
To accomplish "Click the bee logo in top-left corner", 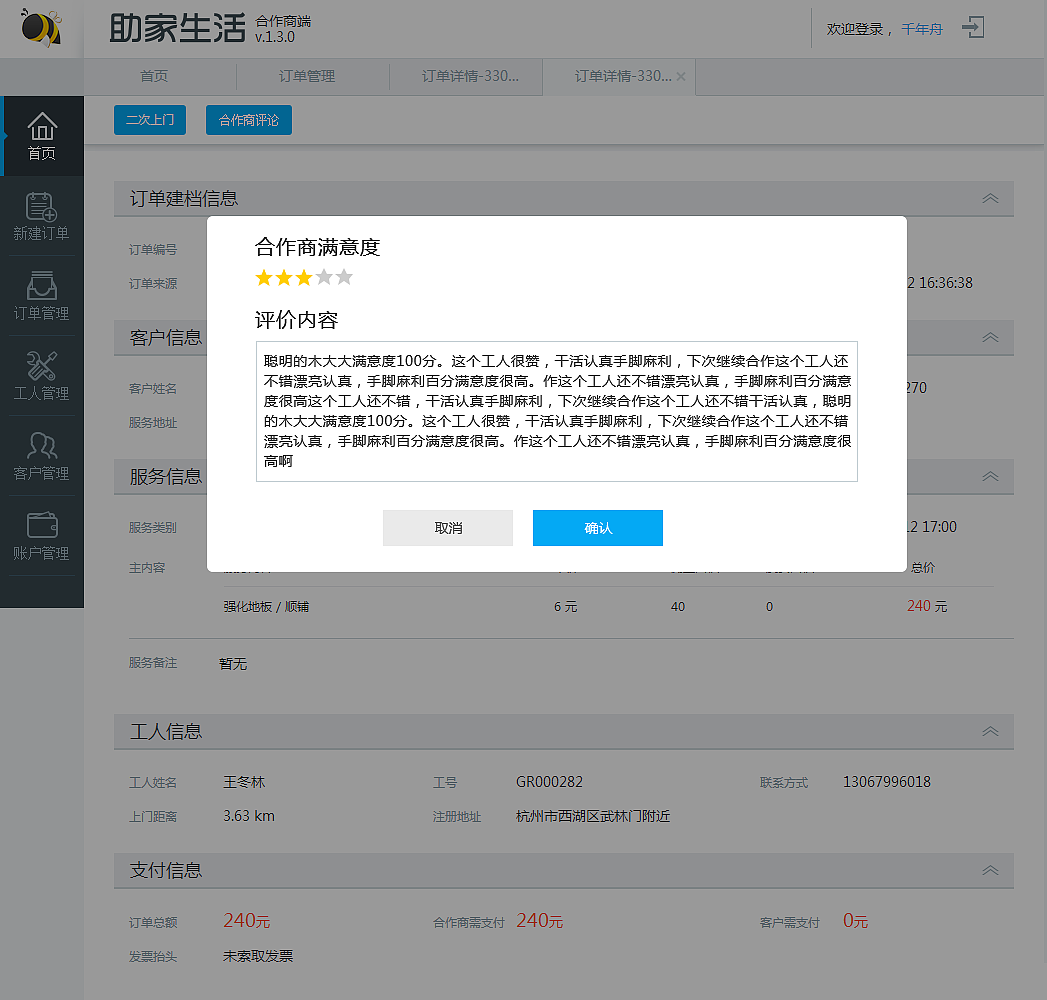I will coord(38,27).
